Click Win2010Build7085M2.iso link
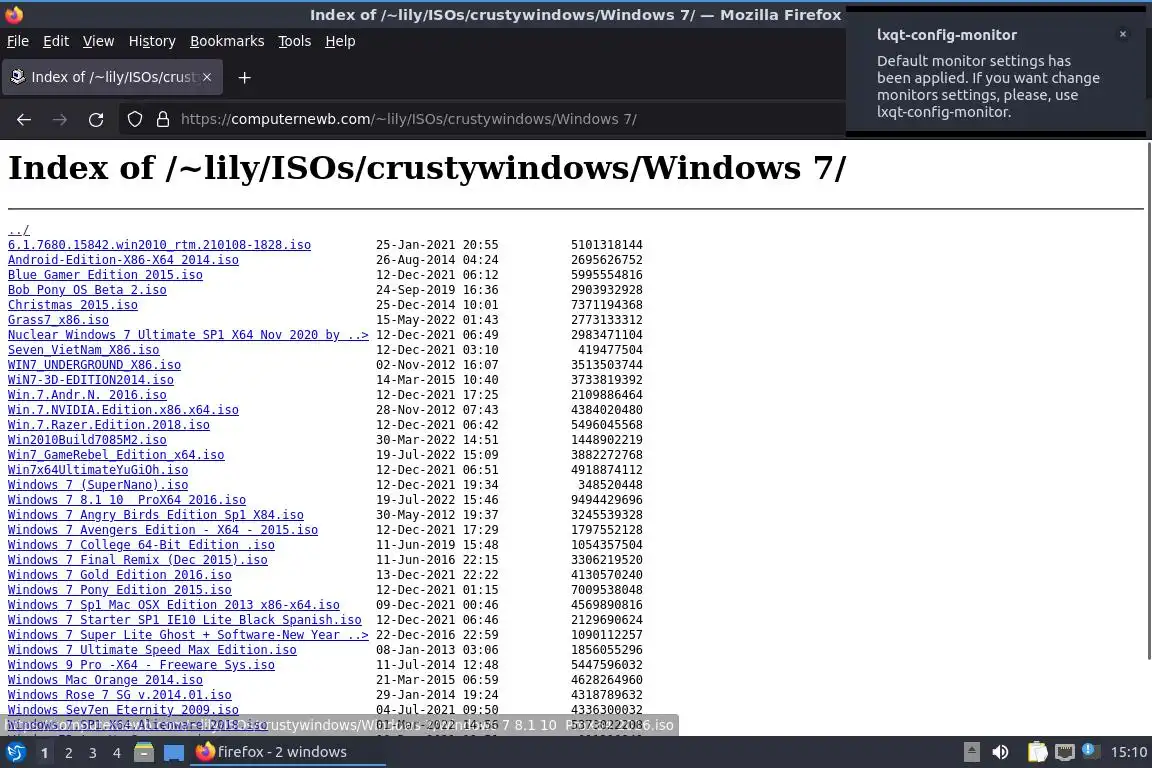1152x768 pixels. tap(87, 439)
